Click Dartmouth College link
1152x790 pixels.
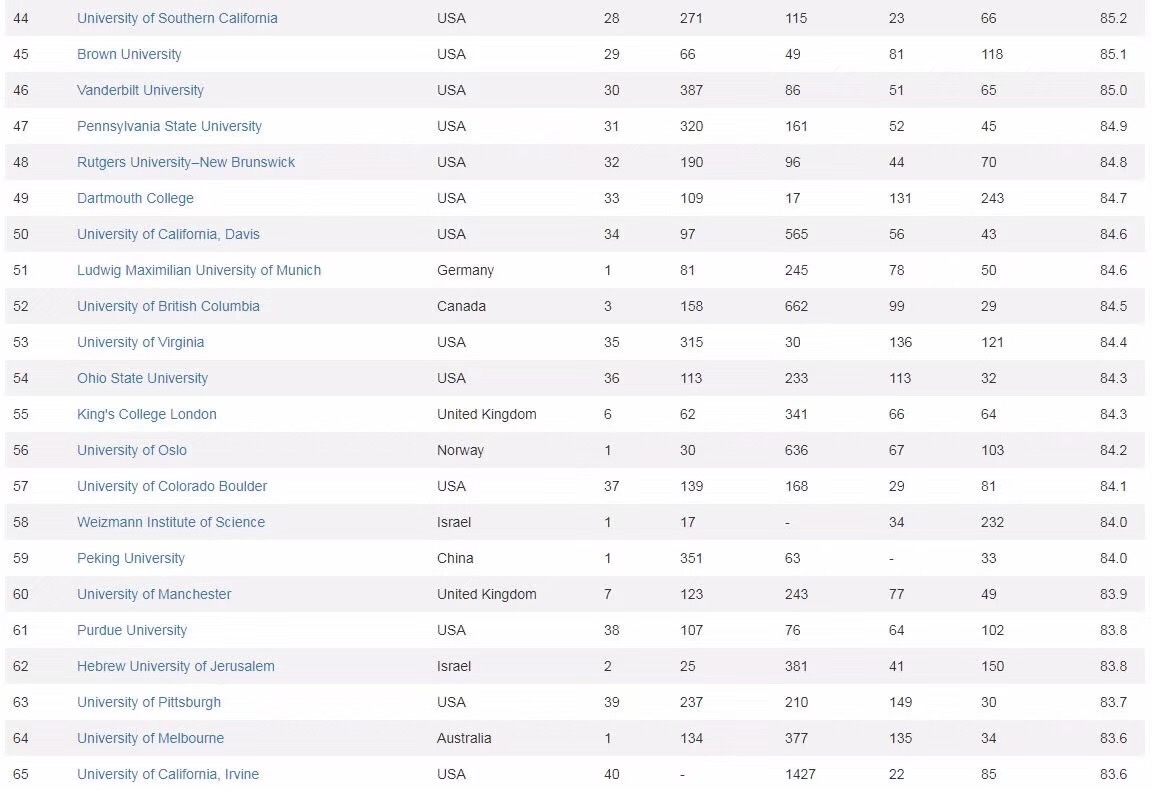tap(135, 198)
